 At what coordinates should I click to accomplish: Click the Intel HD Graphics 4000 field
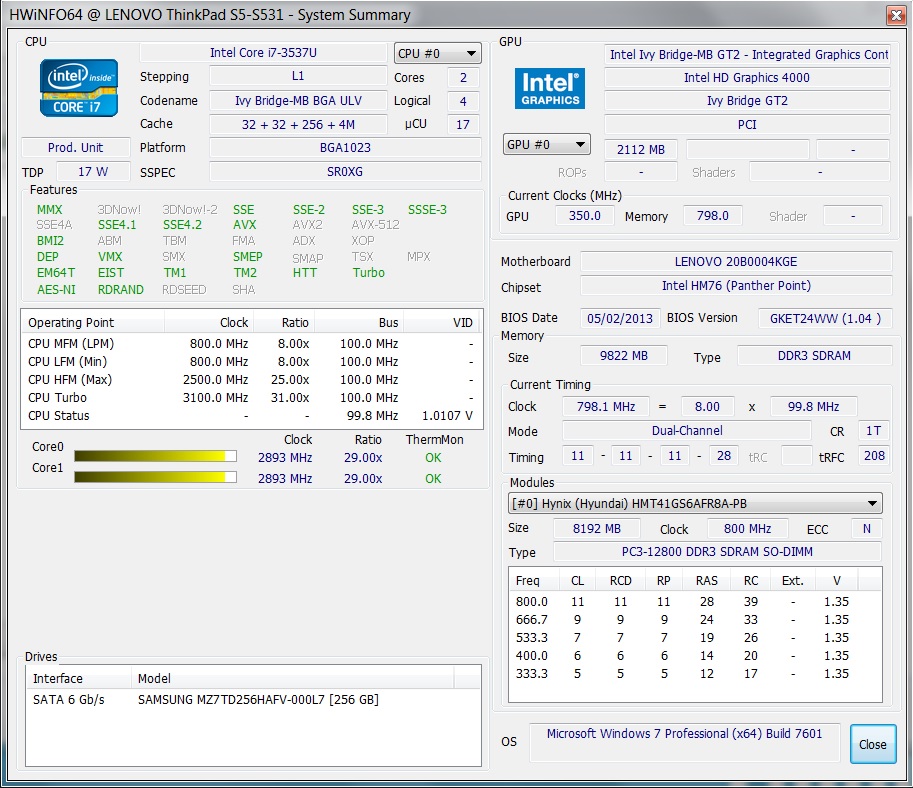pos(747,77)
